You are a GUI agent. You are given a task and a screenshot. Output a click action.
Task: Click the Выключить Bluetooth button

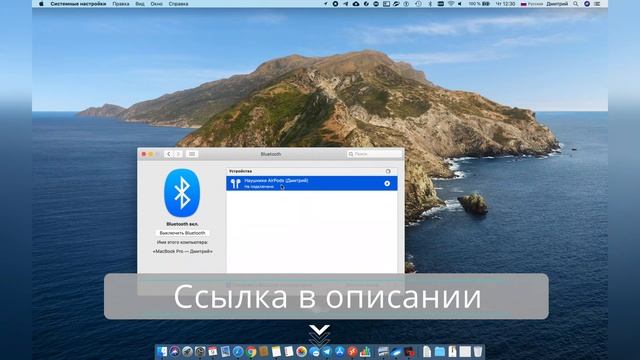click(x=182, y=233)
